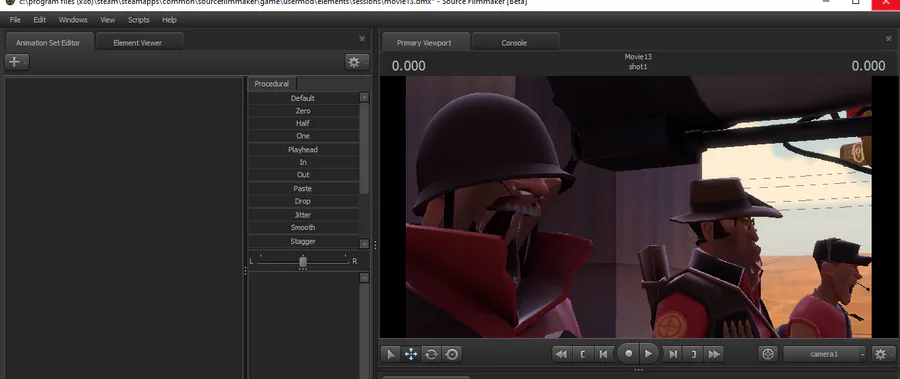Click the right 0.000 timecode display
This screenshot has width=900, height=379.
tap(868, 66)
